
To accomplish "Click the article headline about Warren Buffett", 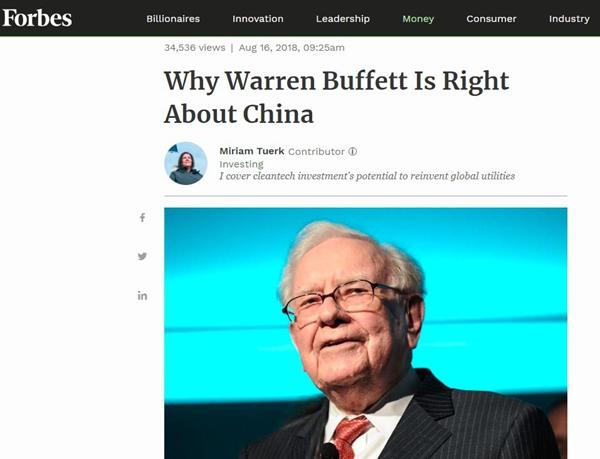I will click(337, 97).
